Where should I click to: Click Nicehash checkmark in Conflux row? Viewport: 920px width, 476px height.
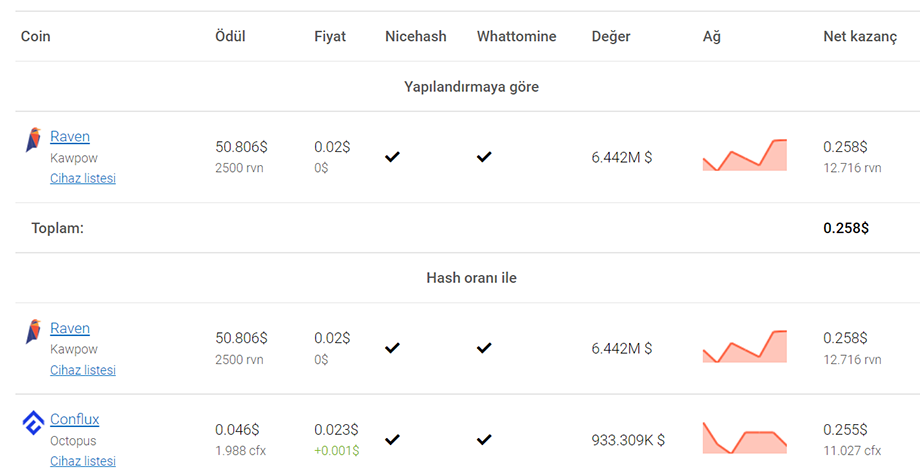point(392,439)
